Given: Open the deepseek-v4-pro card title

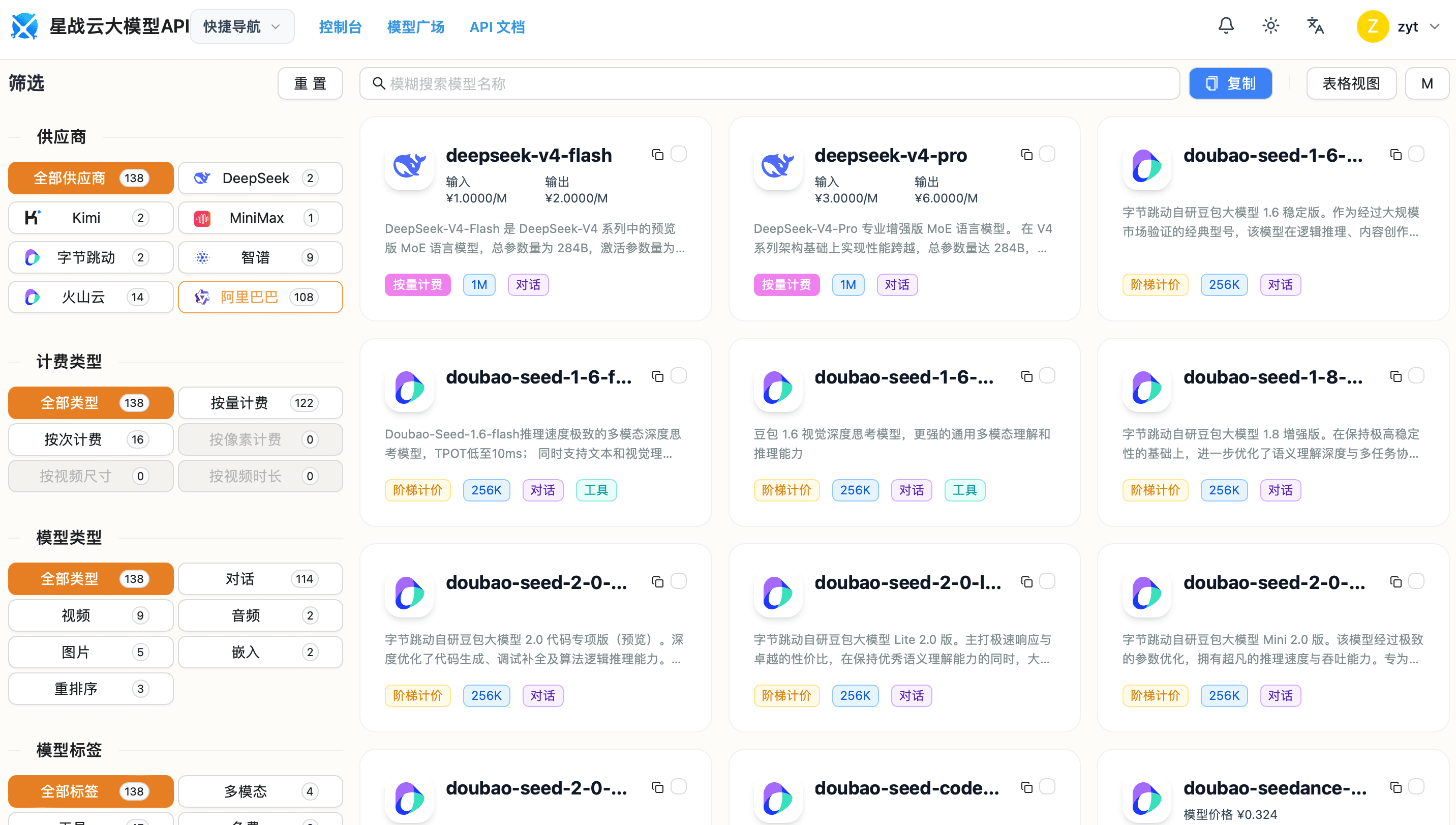Looking at the screenshot, I should (x=890, y=155).
